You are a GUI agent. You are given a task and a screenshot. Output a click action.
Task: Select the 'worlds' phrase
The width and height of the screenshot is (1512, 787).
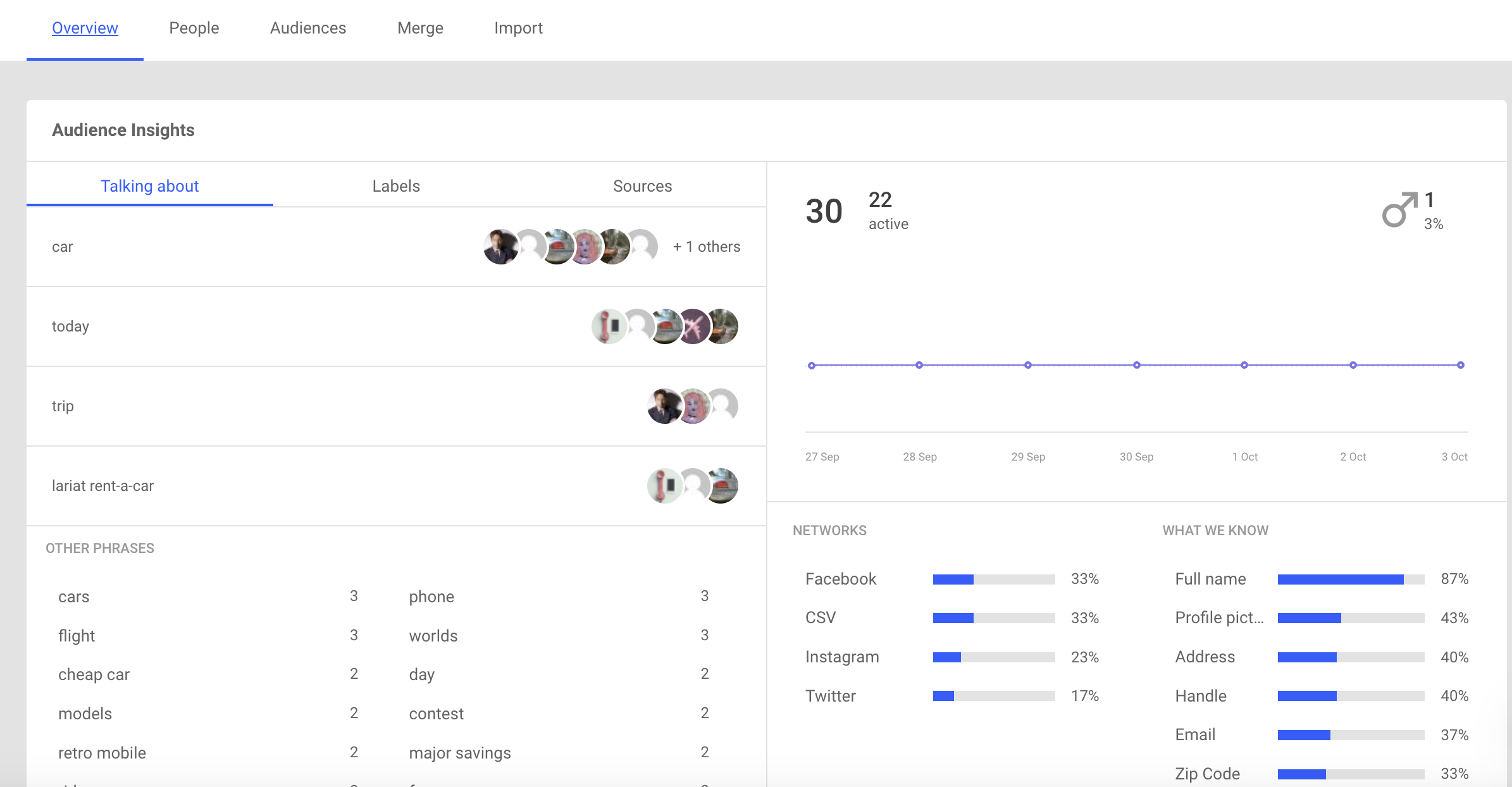pyautogui.click(x=433, y=636)
